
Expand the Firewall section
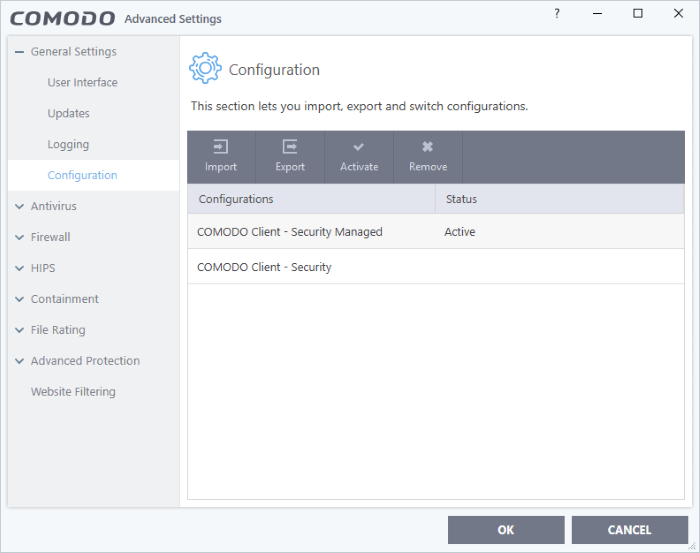(19, 237)
